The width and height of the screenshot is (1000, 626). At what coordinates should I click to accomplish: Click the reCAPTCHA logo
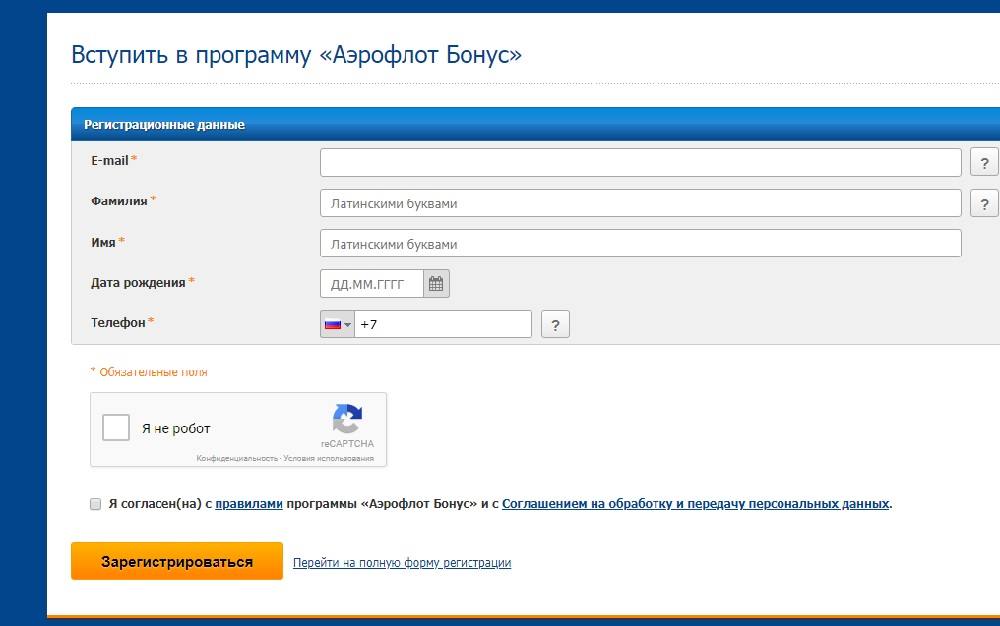click(347, 419)
